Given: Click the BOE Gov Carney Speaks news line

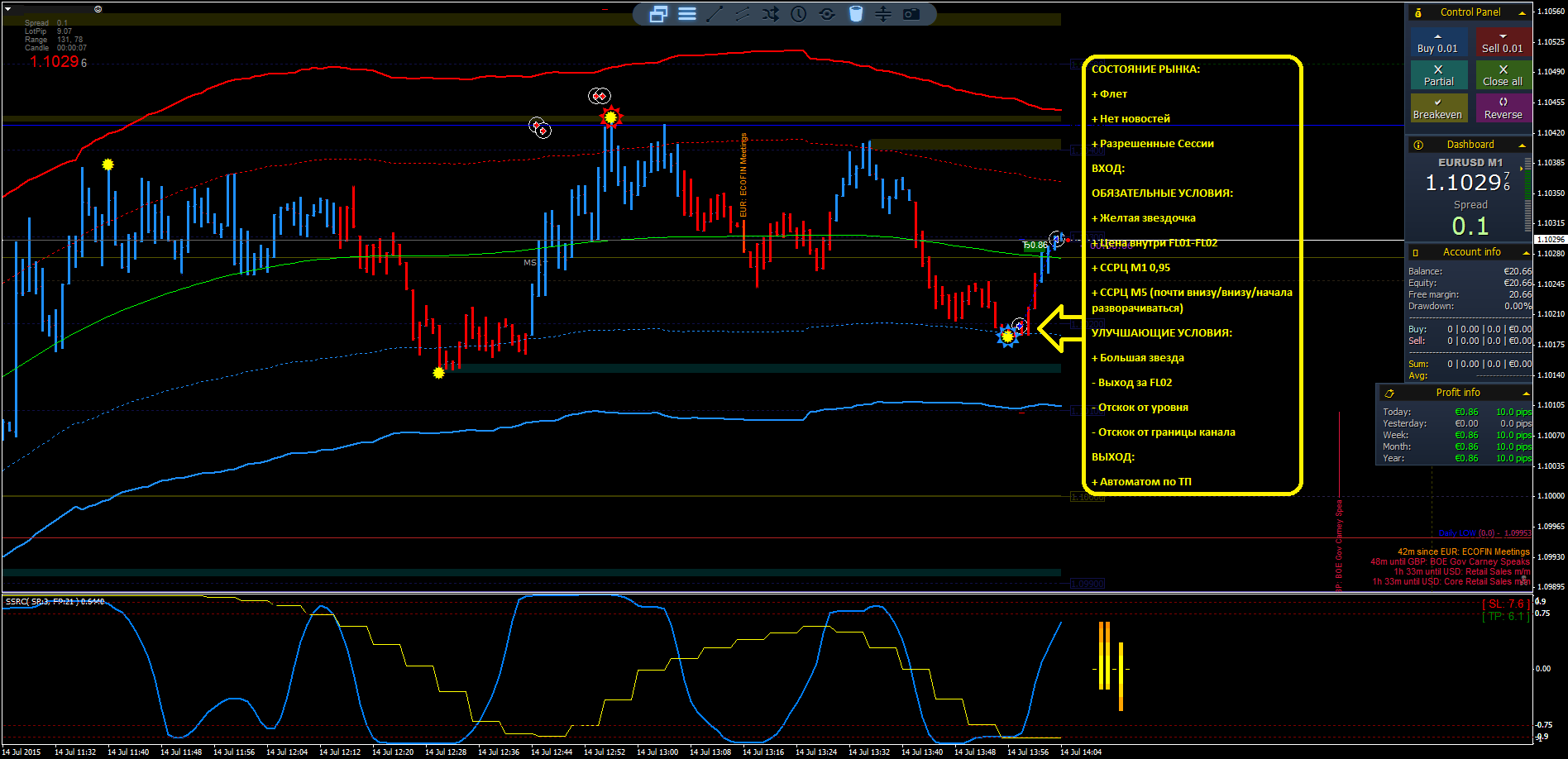Looking at the screenshot, I should 1450,562.
